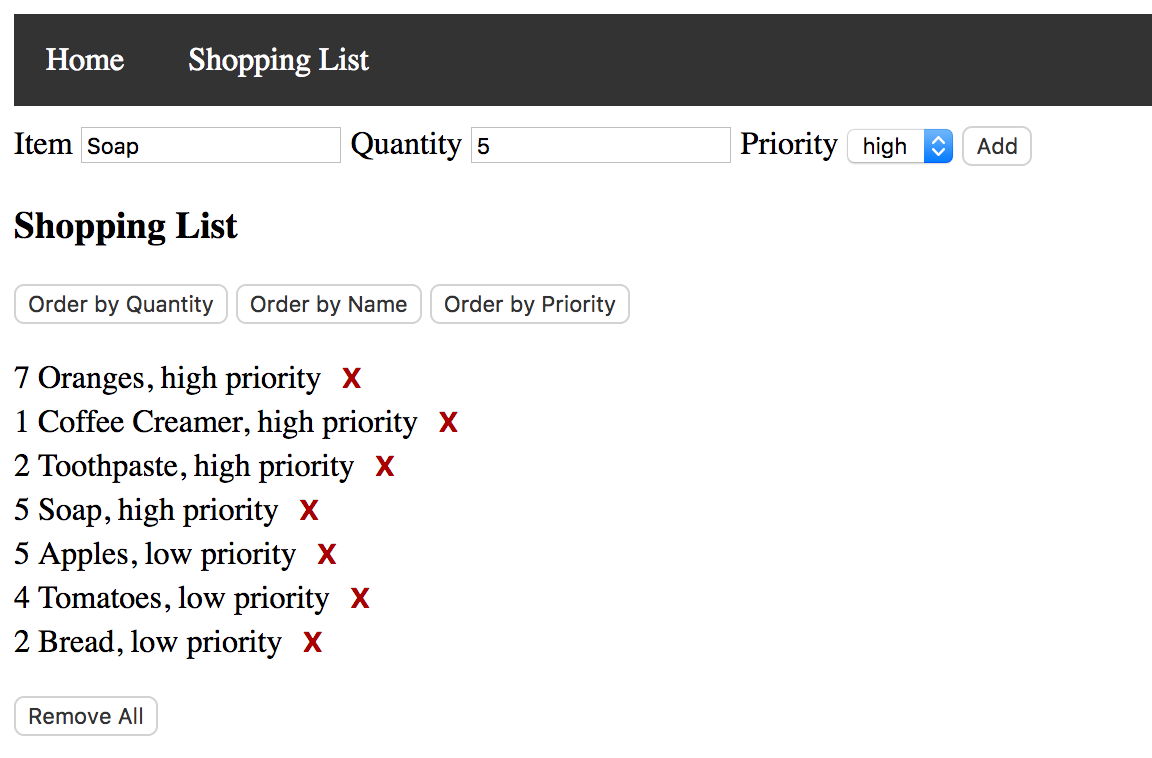The height and width of the screenshot is (758, 1152).
Task: Click red X next to Tomatoes
Action: 360,599
